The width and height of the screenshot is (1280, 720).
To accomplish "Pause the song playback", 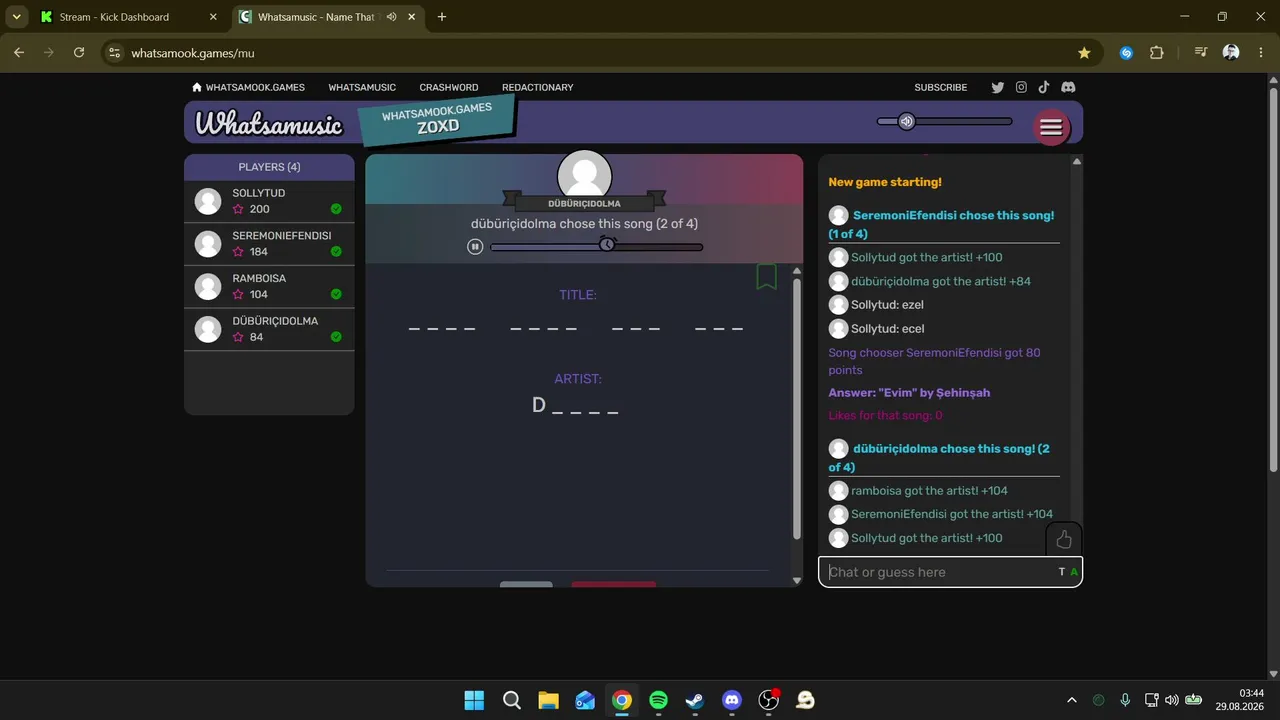I will coord(476,247).
